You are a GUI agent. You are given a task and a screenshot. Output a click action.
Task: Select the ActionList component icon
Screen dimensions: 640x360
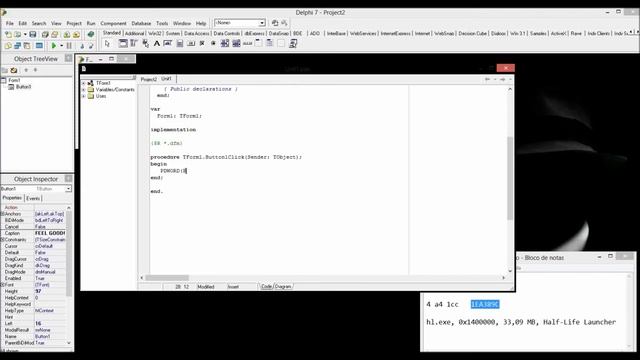coord(293,43)
